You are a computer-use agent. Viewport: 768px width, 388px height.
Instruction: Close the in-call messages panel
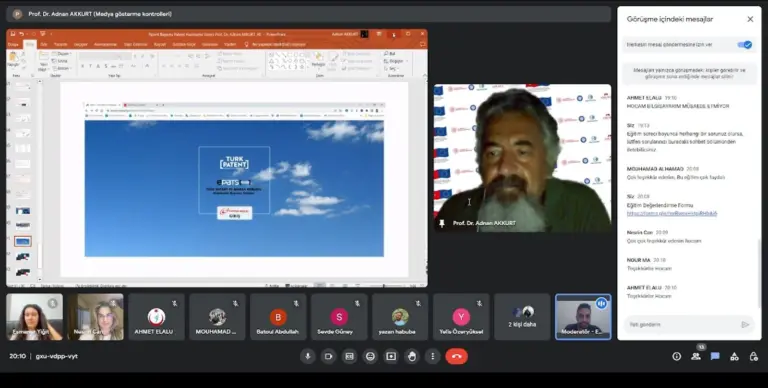point(750,19)
